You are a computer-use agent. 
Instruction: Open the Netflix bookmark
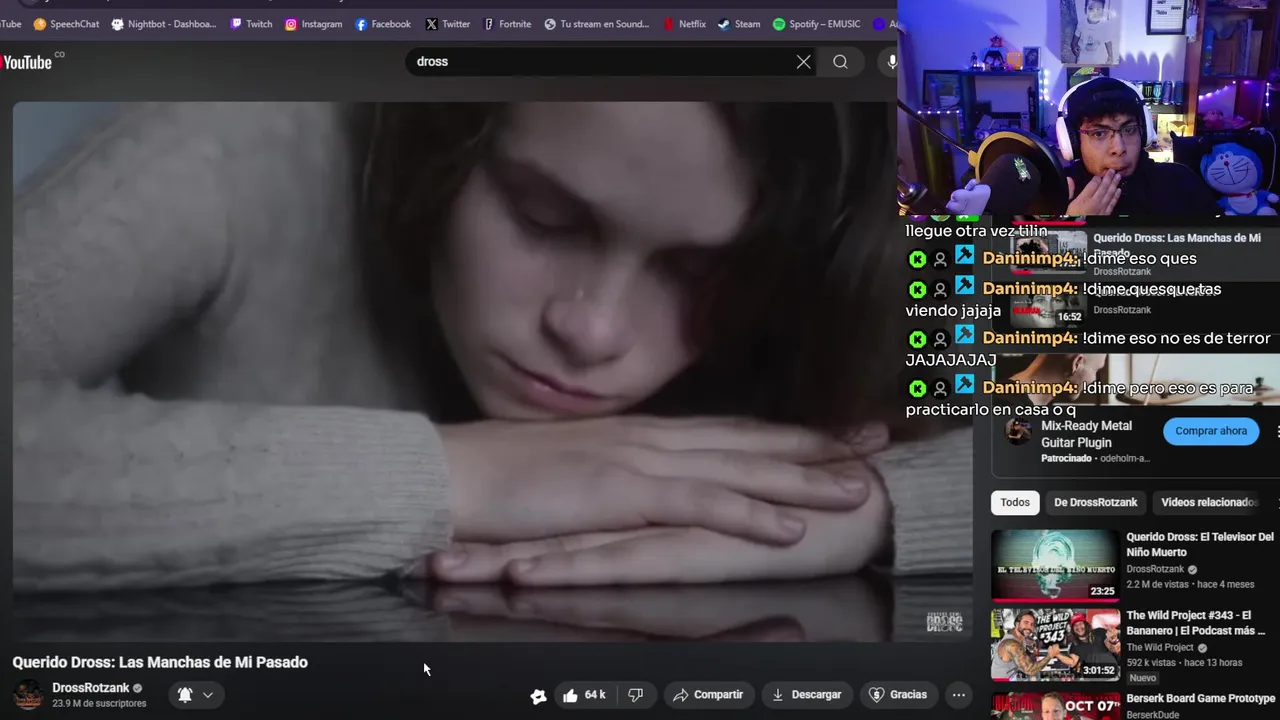(684, 24)
